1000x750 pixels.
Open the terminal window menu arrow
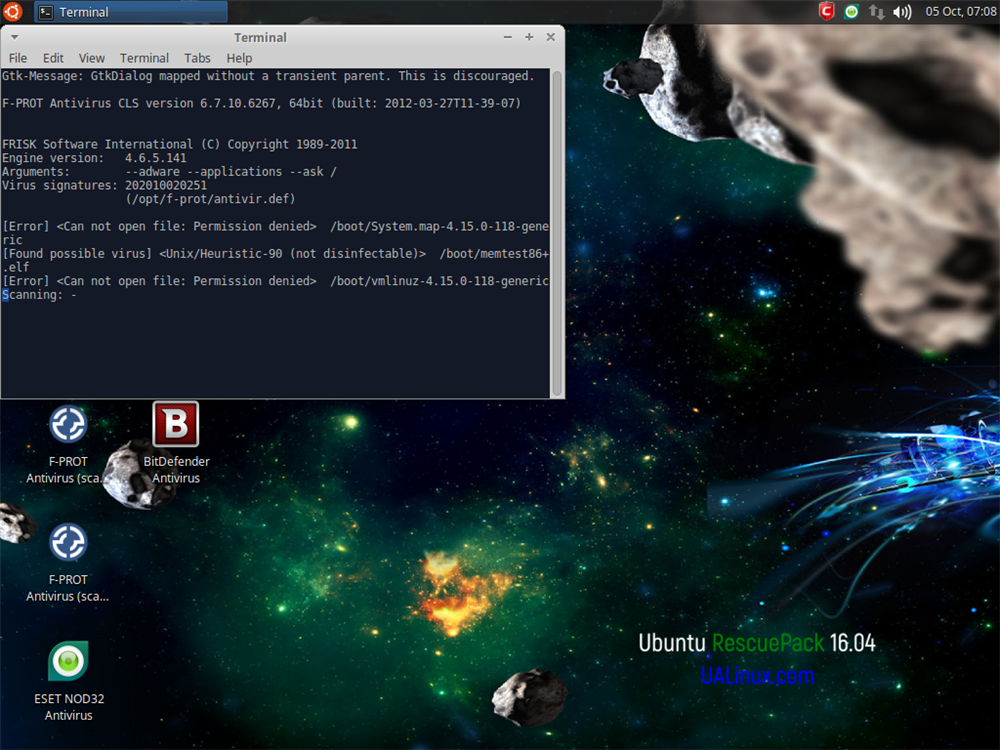click(14, 38)
